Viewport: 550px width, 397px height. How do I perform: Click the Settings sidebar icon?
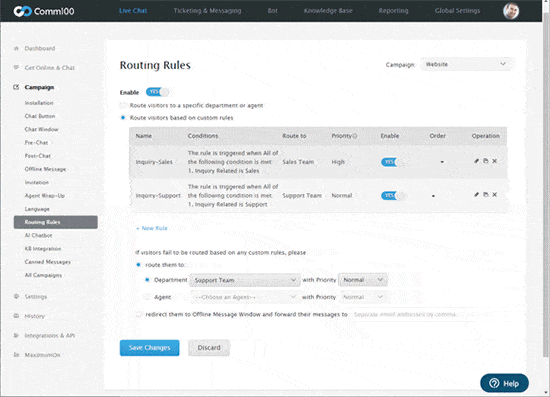(x=16, y=296)
